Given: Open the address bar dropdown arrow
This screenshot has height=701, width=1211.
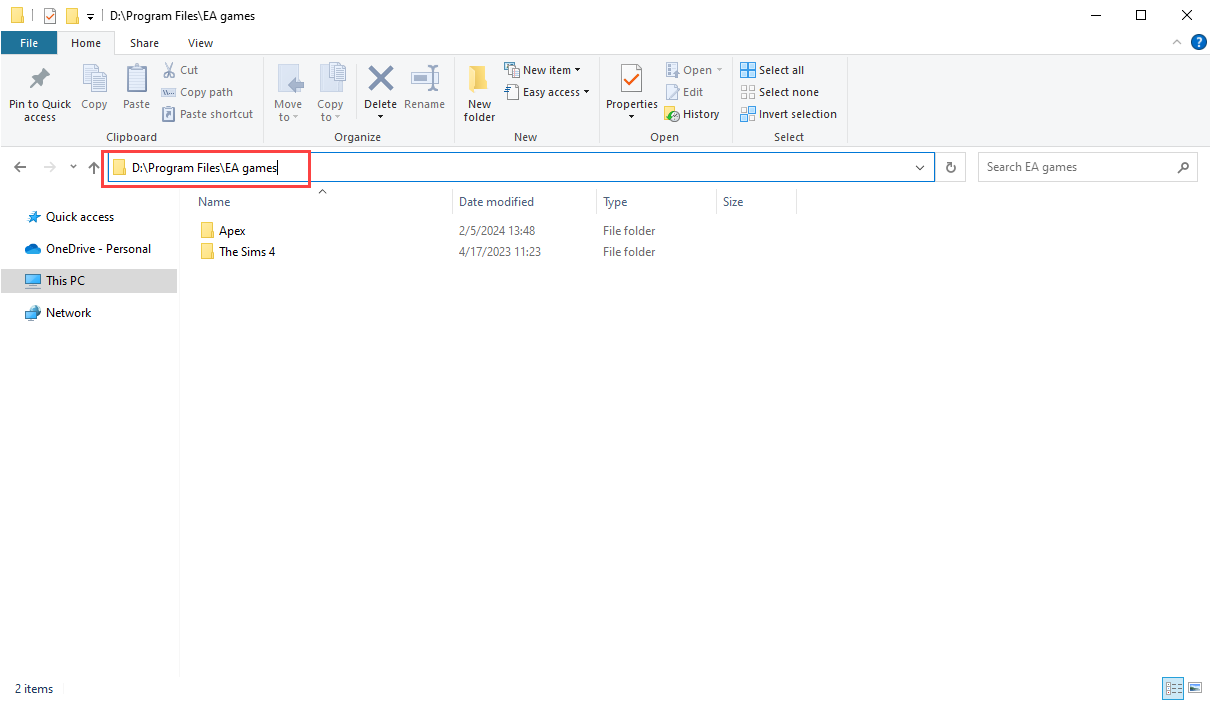Looking at the screenshot, I should (919, 167).
